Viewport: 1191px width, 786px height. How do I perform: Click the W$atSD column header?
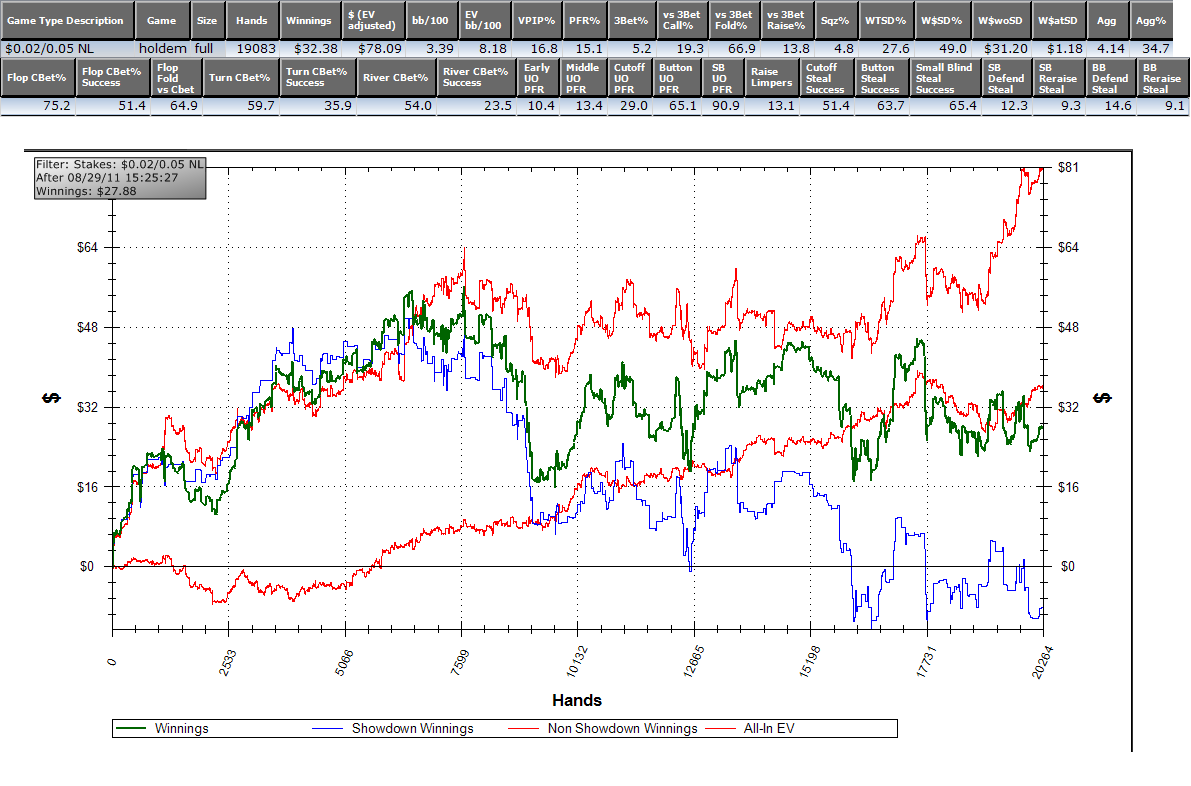coord(1058,21)
